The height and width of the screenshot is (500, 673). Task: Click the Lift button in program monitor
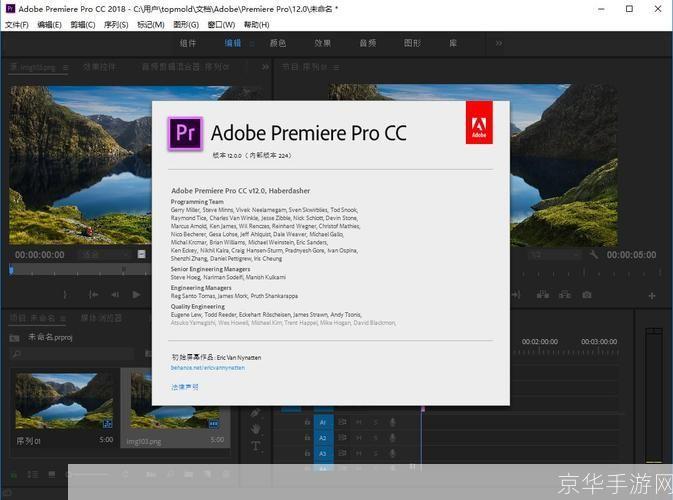pyautogui.click(x=543, y=295)
